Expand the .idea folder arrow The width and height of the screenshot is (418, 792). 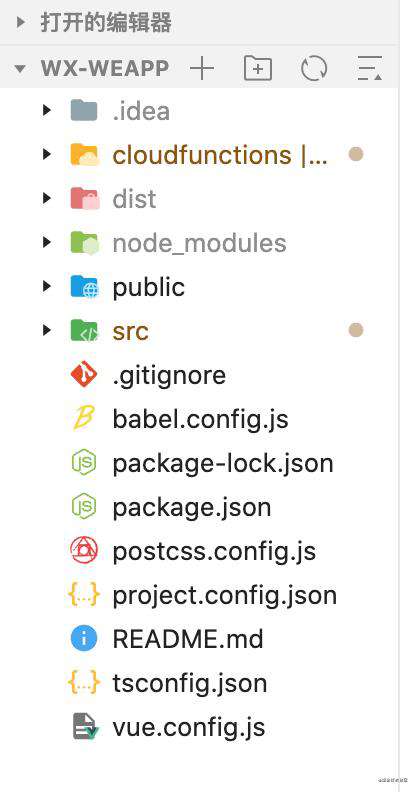(x=47, y=110)
